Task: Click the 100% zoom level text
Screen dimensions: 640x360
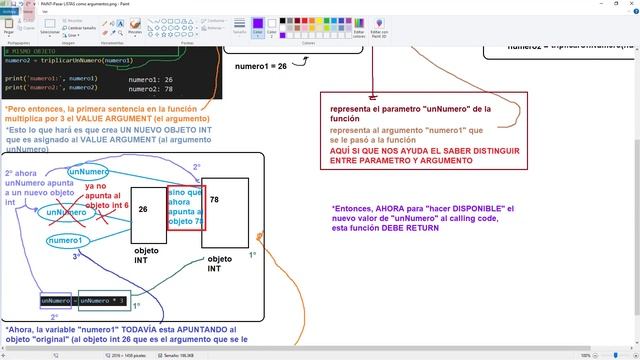Action: click(585, 356)
